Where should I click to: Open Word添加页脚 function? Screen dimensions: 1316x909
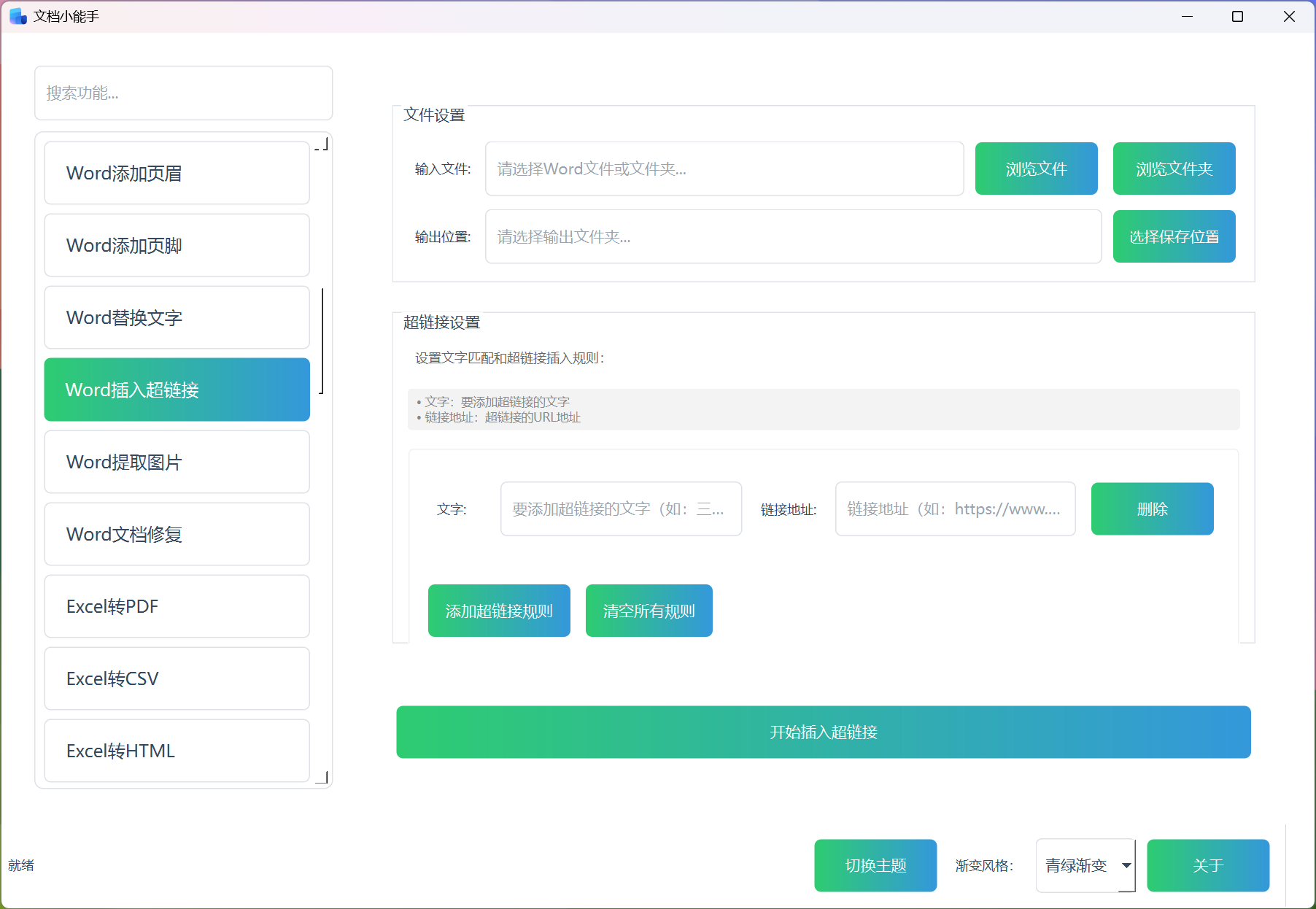[x=177, y=245]
